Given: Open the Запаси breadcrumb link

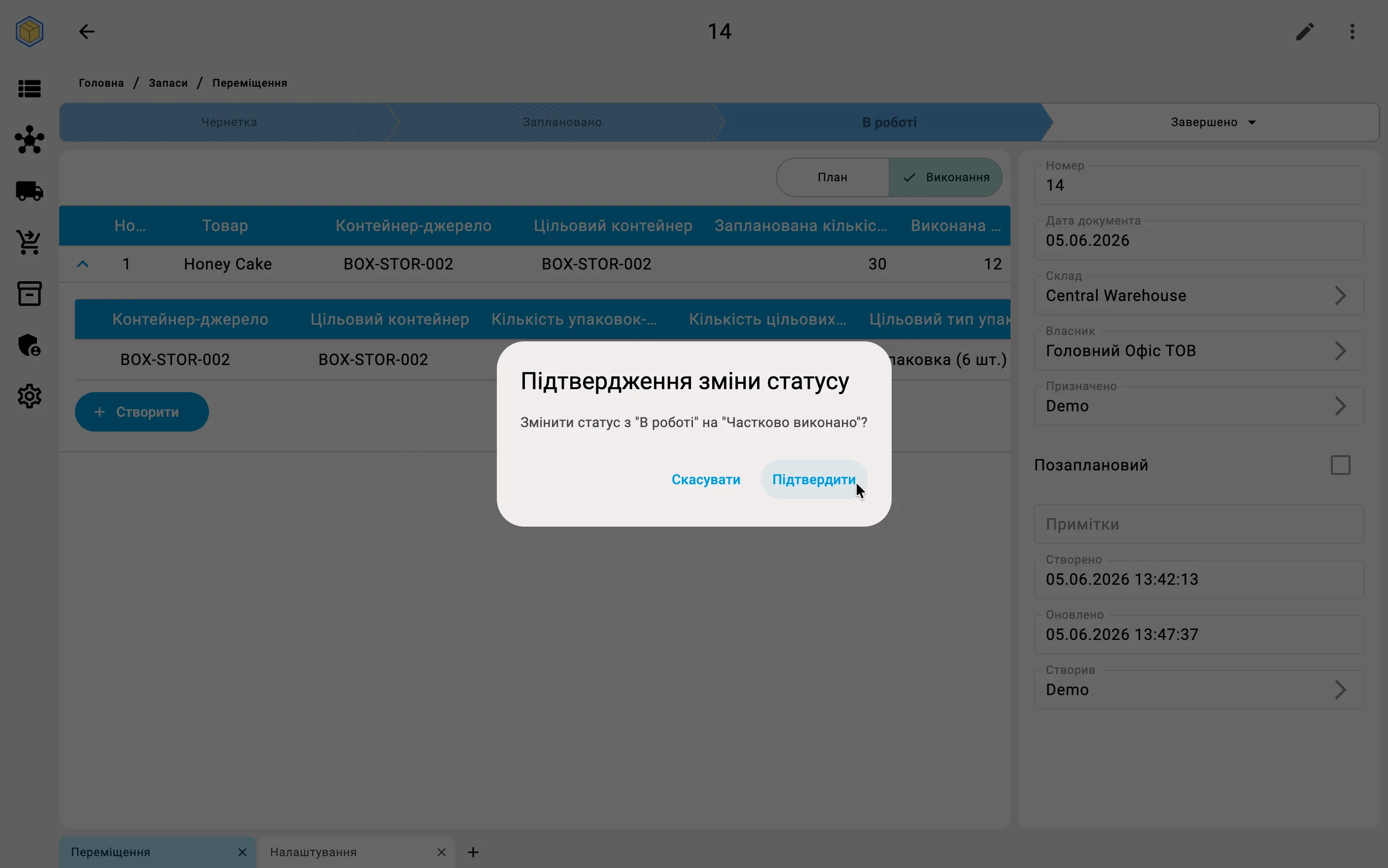Looking at the screenshot, I should [x=168, y=83].
